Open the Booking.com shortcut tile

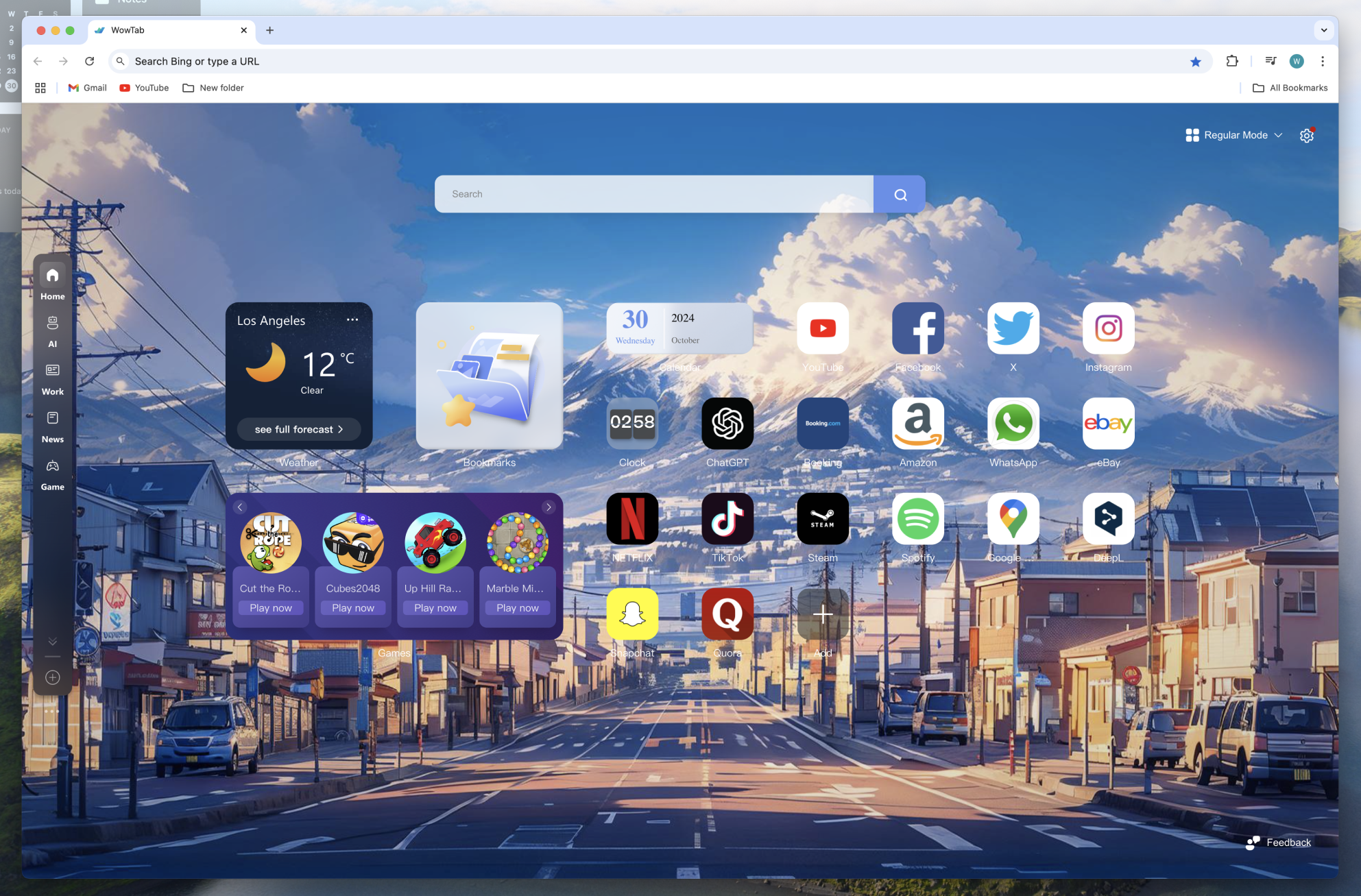823,424
